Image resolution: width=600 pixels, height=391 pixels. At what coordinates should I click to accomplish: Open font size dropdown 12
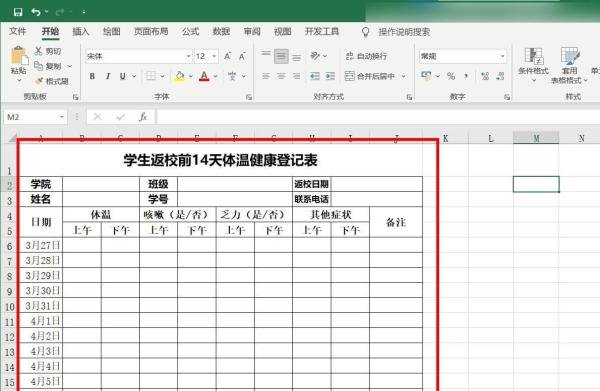pyautogui.click(x=214, y=56)
